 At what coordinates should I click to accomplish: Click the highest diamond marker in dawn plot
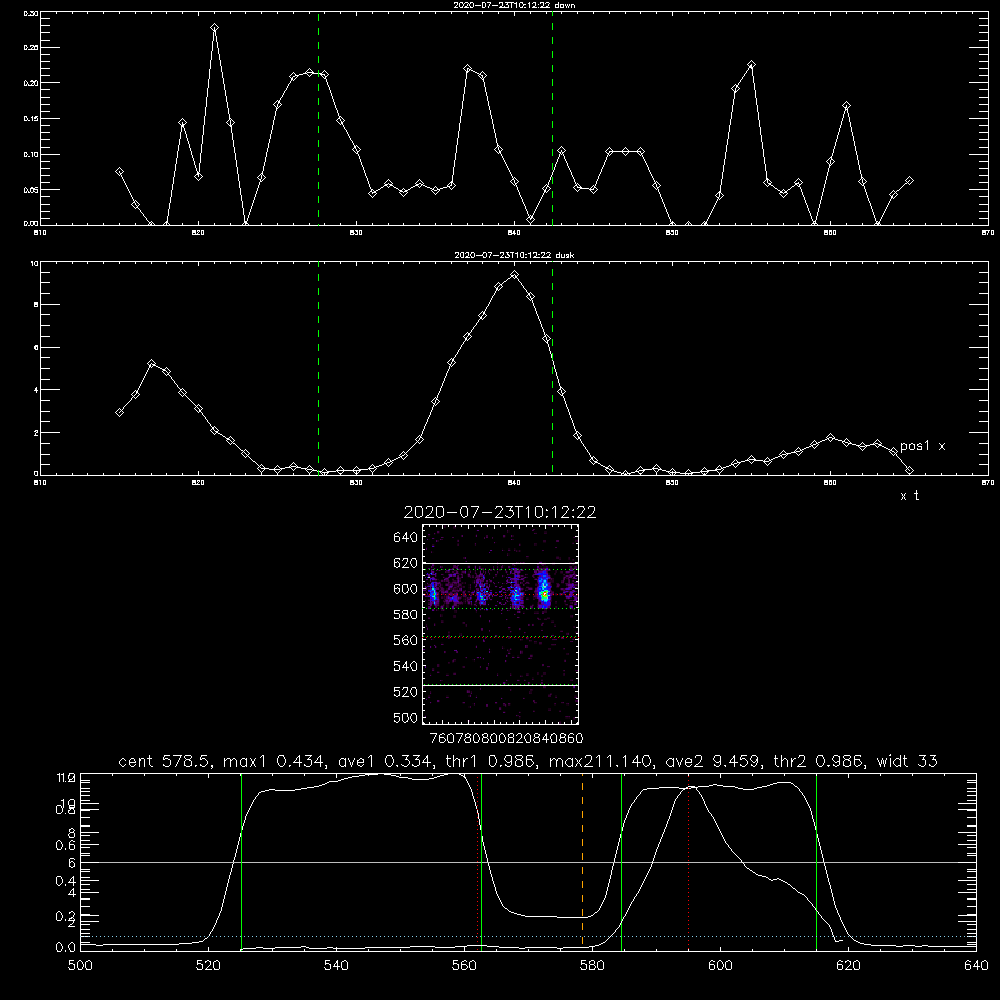tap(214, 27)
